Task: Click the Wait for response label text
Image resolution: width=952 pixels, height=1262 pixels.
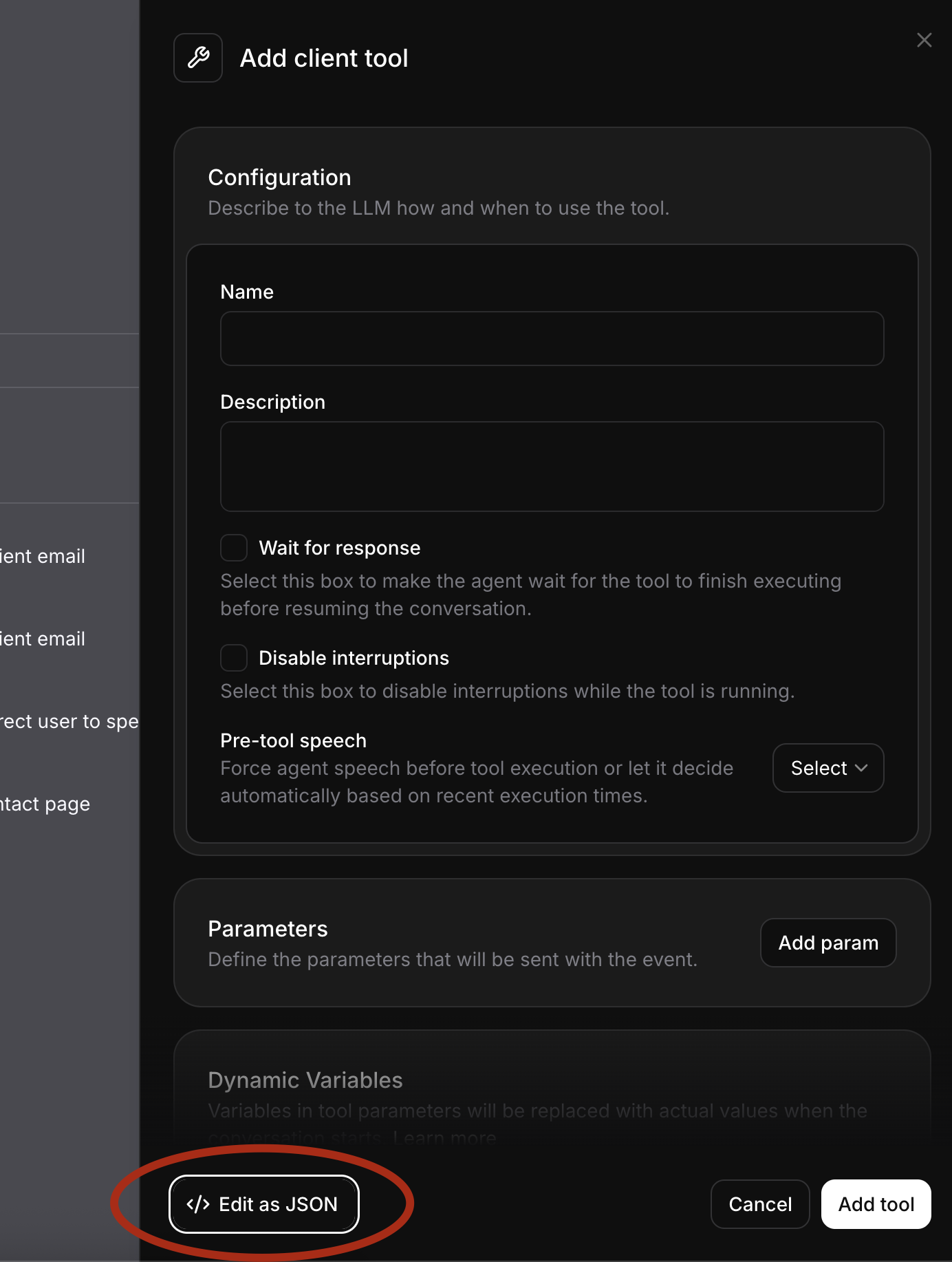Action: click(339, 548)
